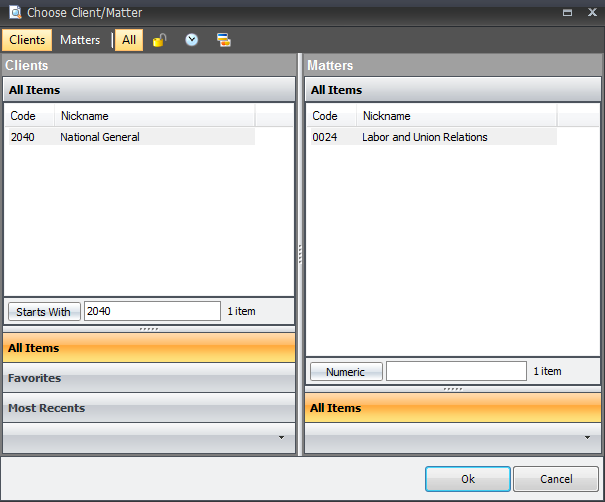Open the Most Recents section
Image resolution: width=605 pixels, height=502 pixels.
coord(149,408)
